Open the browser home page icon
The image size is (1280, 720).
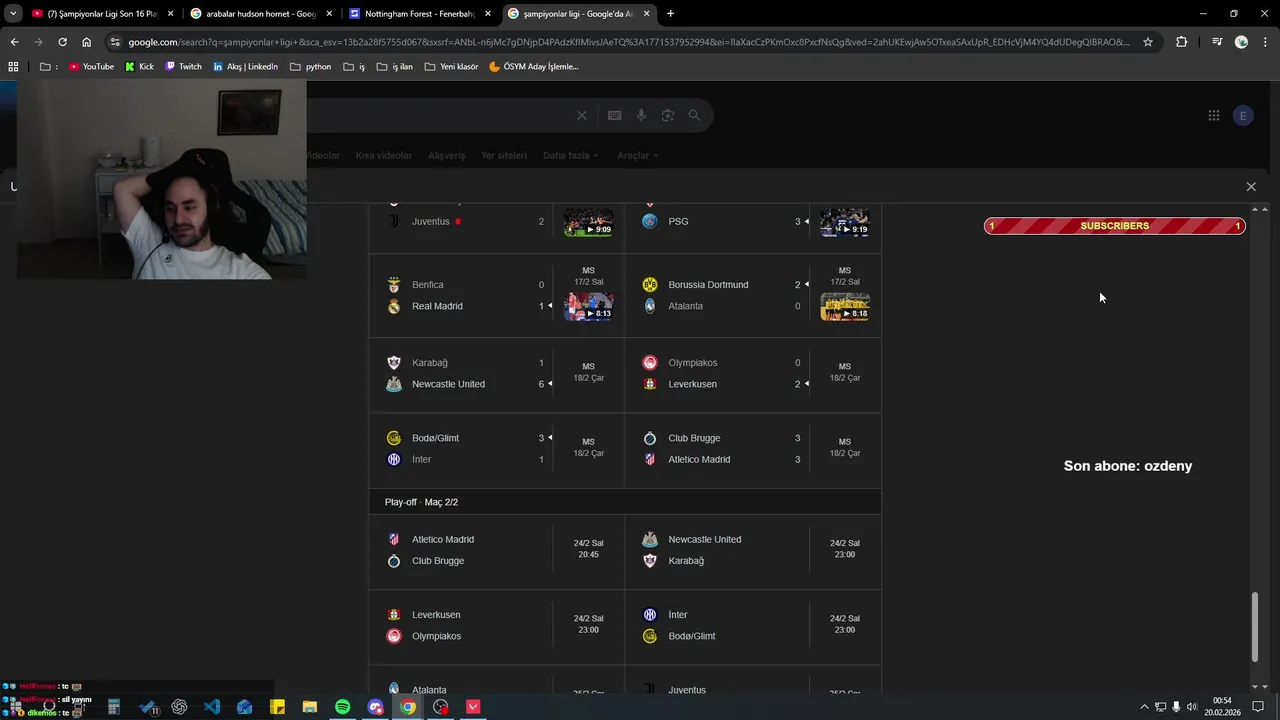(86, 42)
